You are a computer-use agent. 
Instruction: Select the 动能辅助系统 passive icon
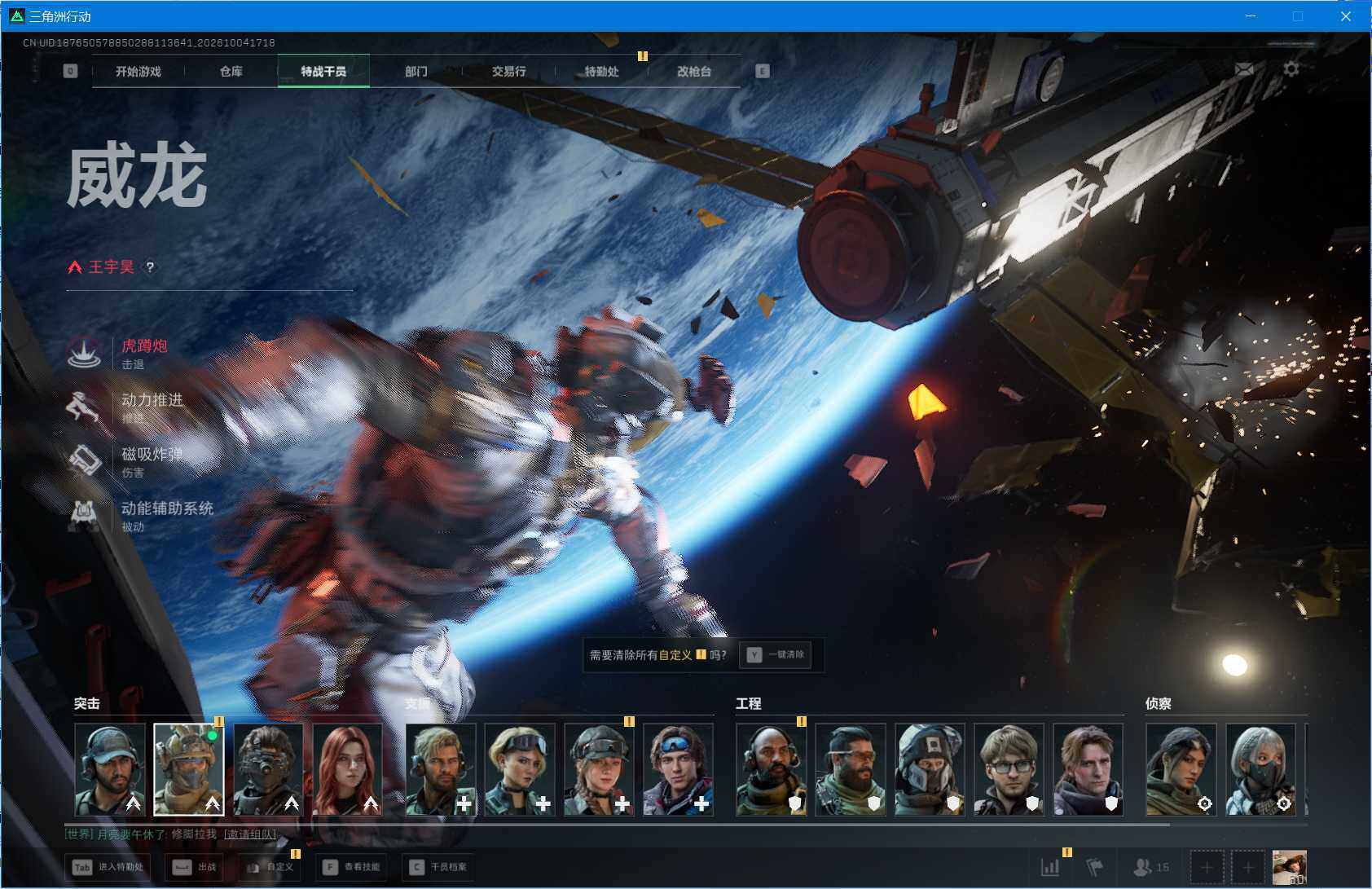84,516
